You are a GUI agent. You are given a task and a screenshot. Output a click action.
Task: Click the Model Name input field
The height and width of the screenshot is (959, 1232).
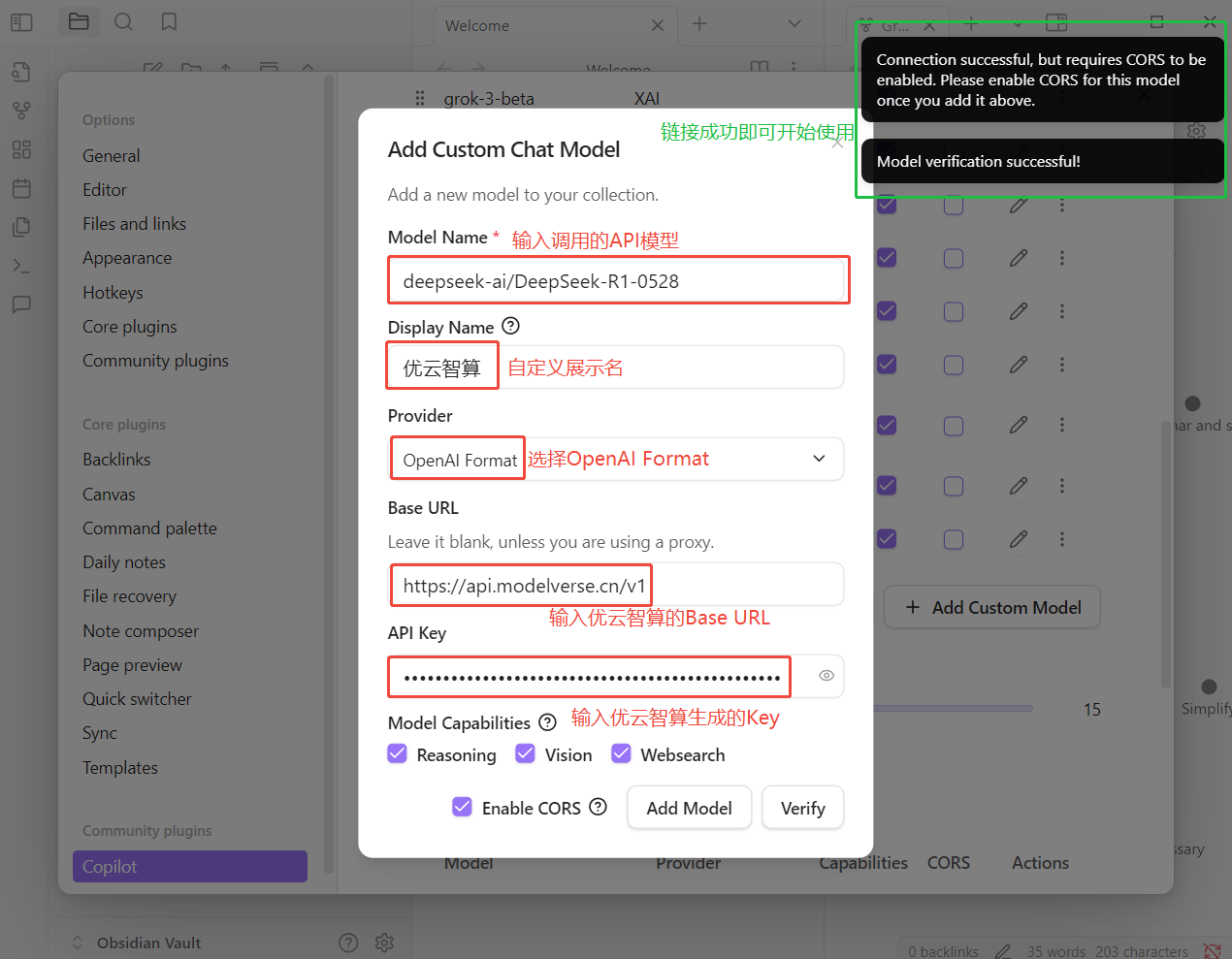(617, 281)
